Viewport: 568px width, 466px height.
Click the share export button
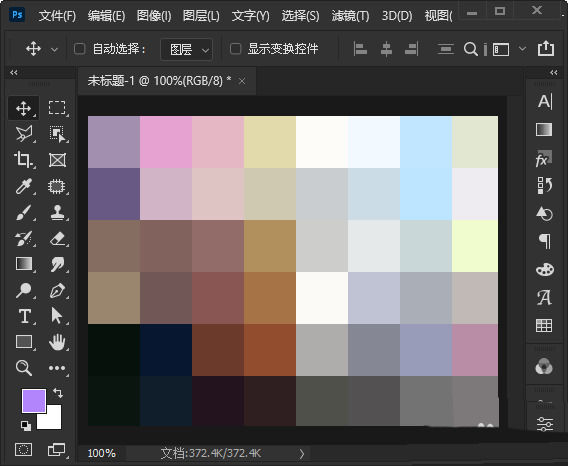coord(546,48)
